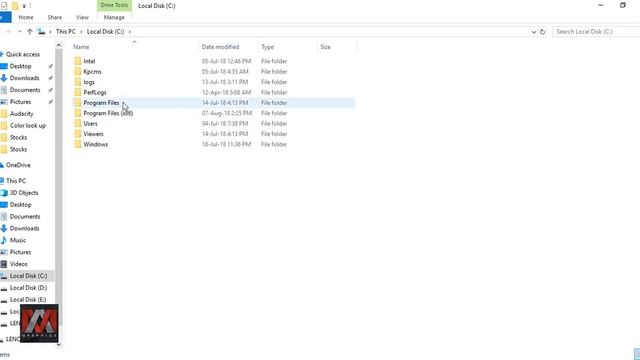
Task: Expand the recent locations dropdown arrow
Action: tap(19, 31)
